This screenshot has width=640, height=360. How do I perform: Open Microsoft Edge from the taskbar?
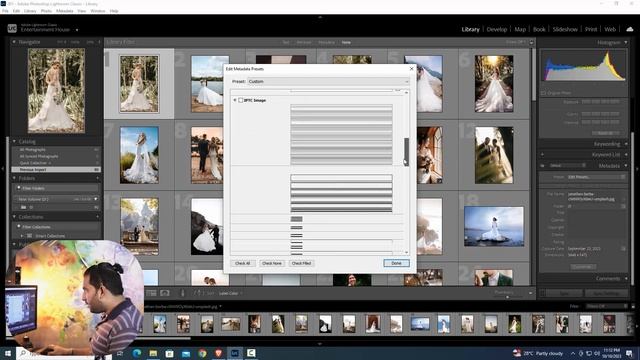coord(137,353)
